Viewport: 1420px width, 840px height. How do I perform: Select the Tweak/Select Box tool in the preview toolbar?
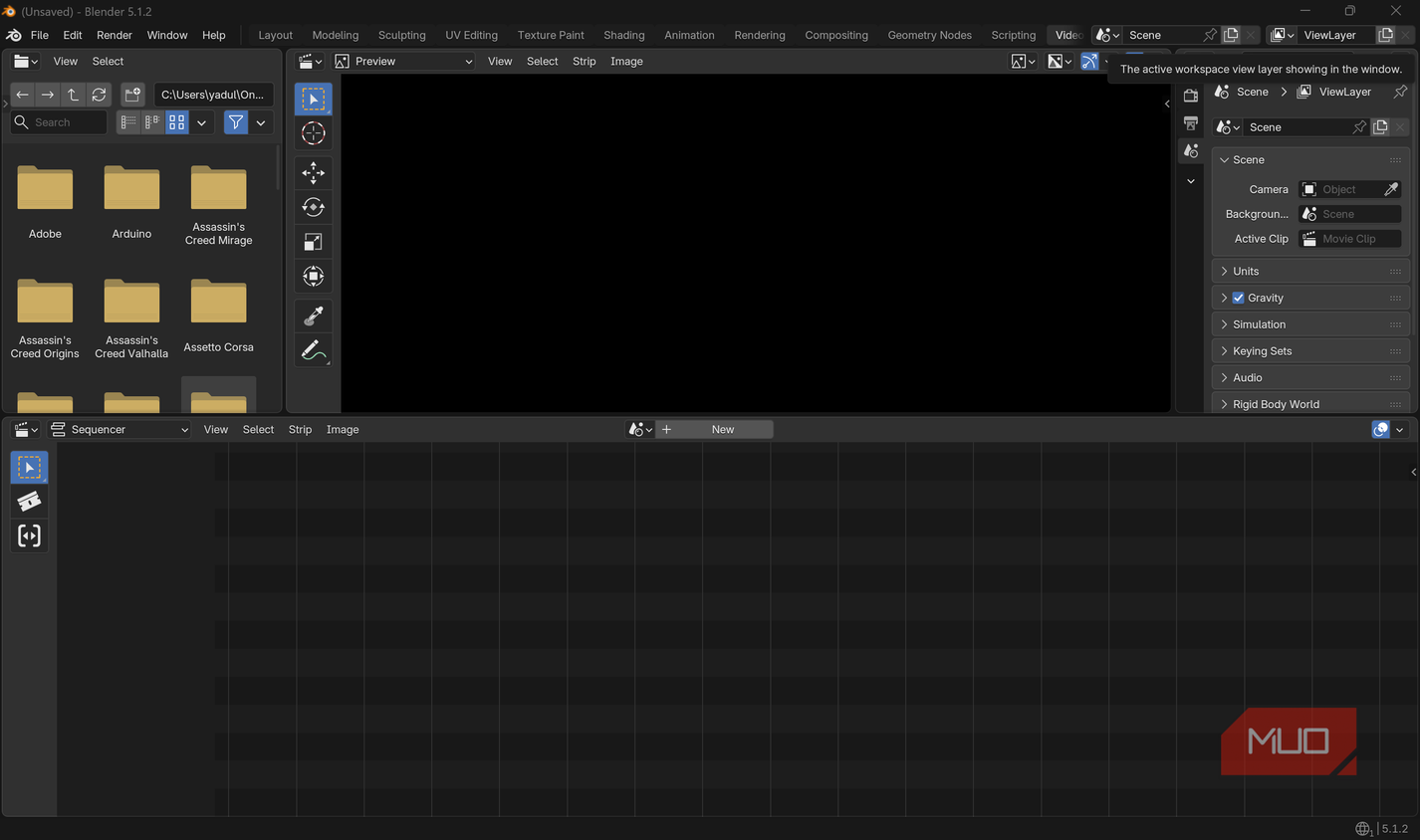click(313, 99)
